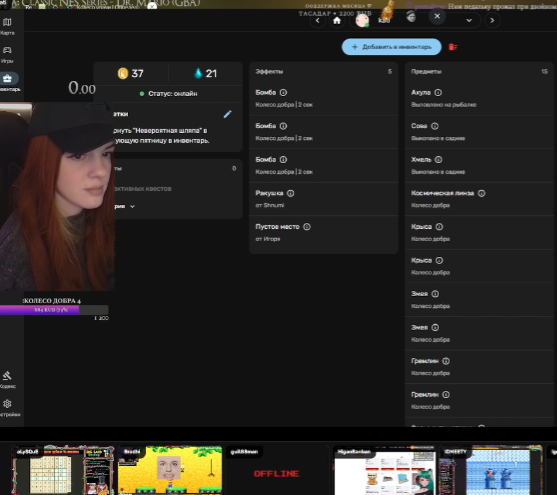Click the Статус: онлайн status text
The height and width of the screenshot is (495, 557).
coord(173,94)
